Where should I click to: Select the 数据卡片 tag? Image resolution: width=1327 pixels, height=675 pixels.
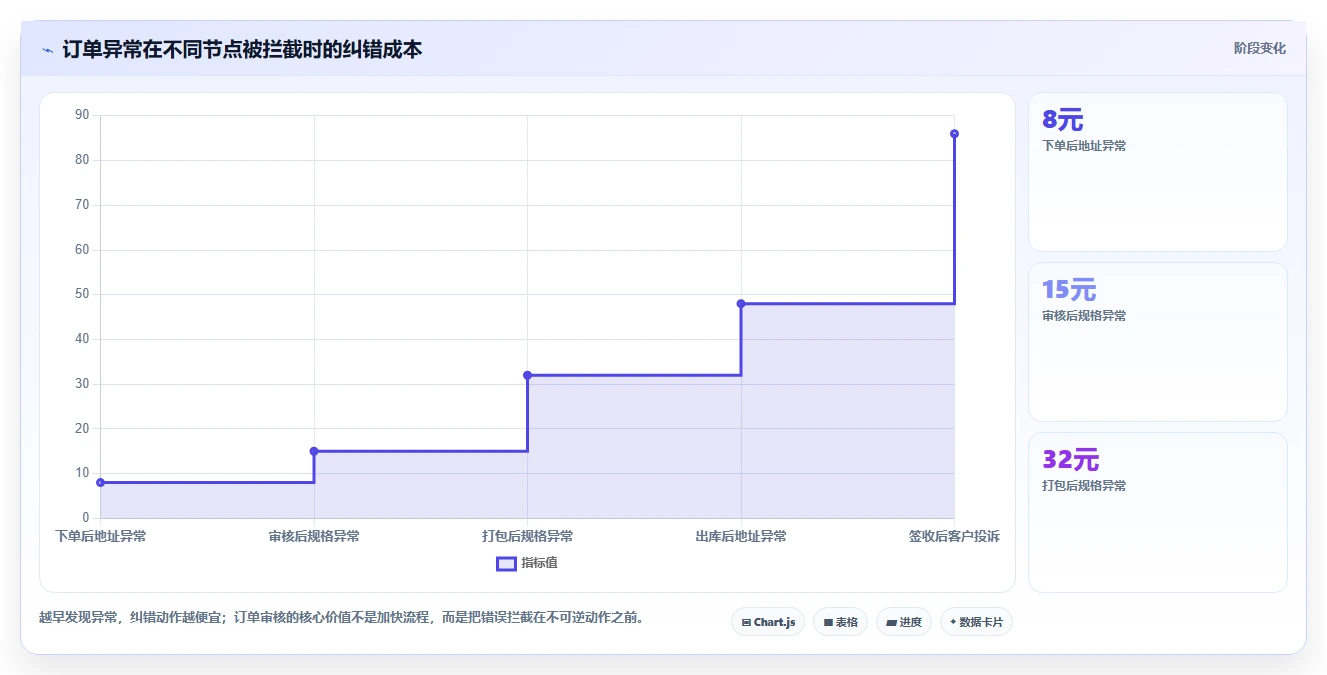(977, 622)
